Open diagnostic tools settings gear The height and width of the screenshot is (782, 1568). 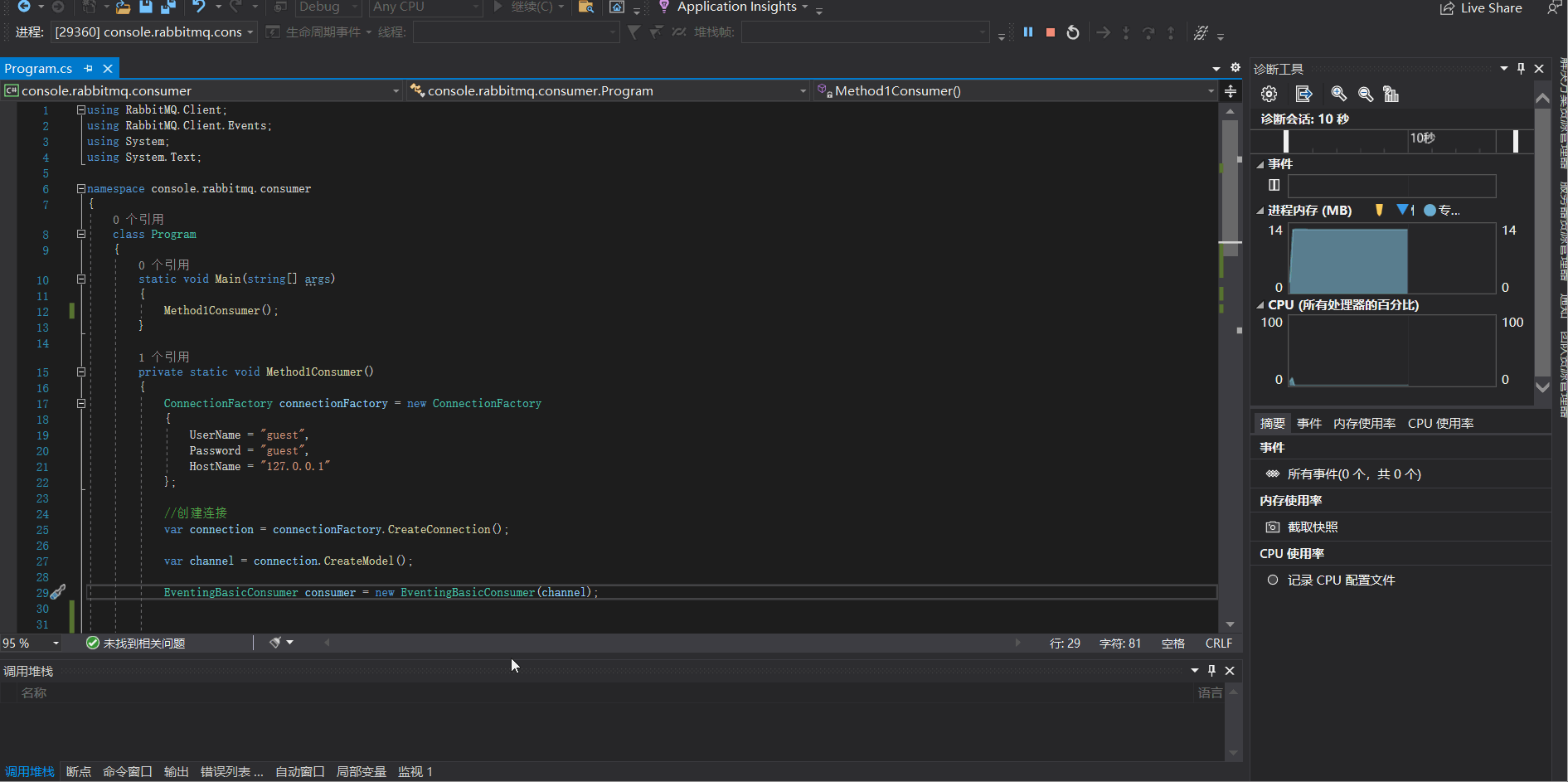click(1269, 95)
